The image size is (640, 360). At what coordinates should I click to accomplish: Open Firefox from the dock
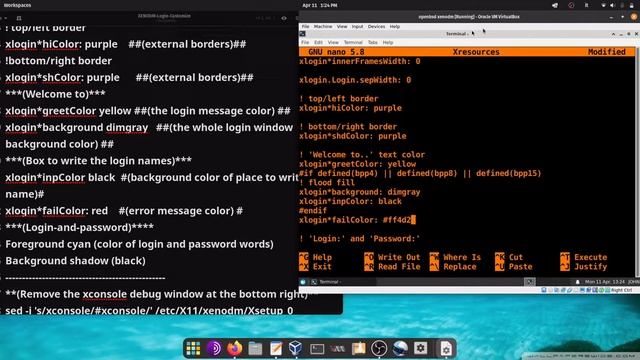234,349
